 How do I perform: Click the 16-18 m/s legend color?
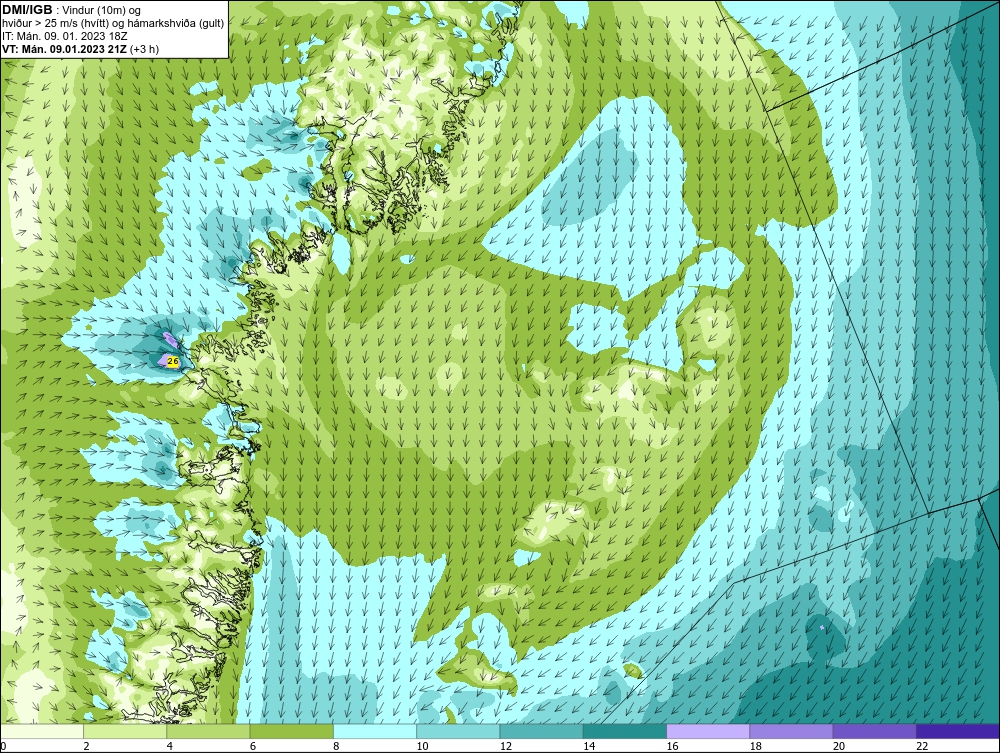(708, 731)
